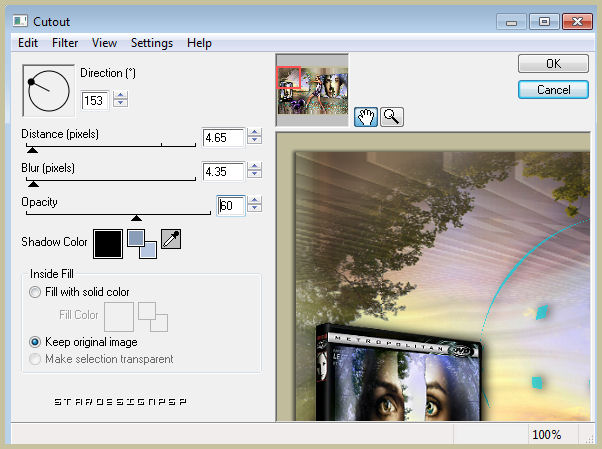Click the direction angle dial
Image resolution: width=602 pixels, height=449 pixels.
[x=48, y=91]
